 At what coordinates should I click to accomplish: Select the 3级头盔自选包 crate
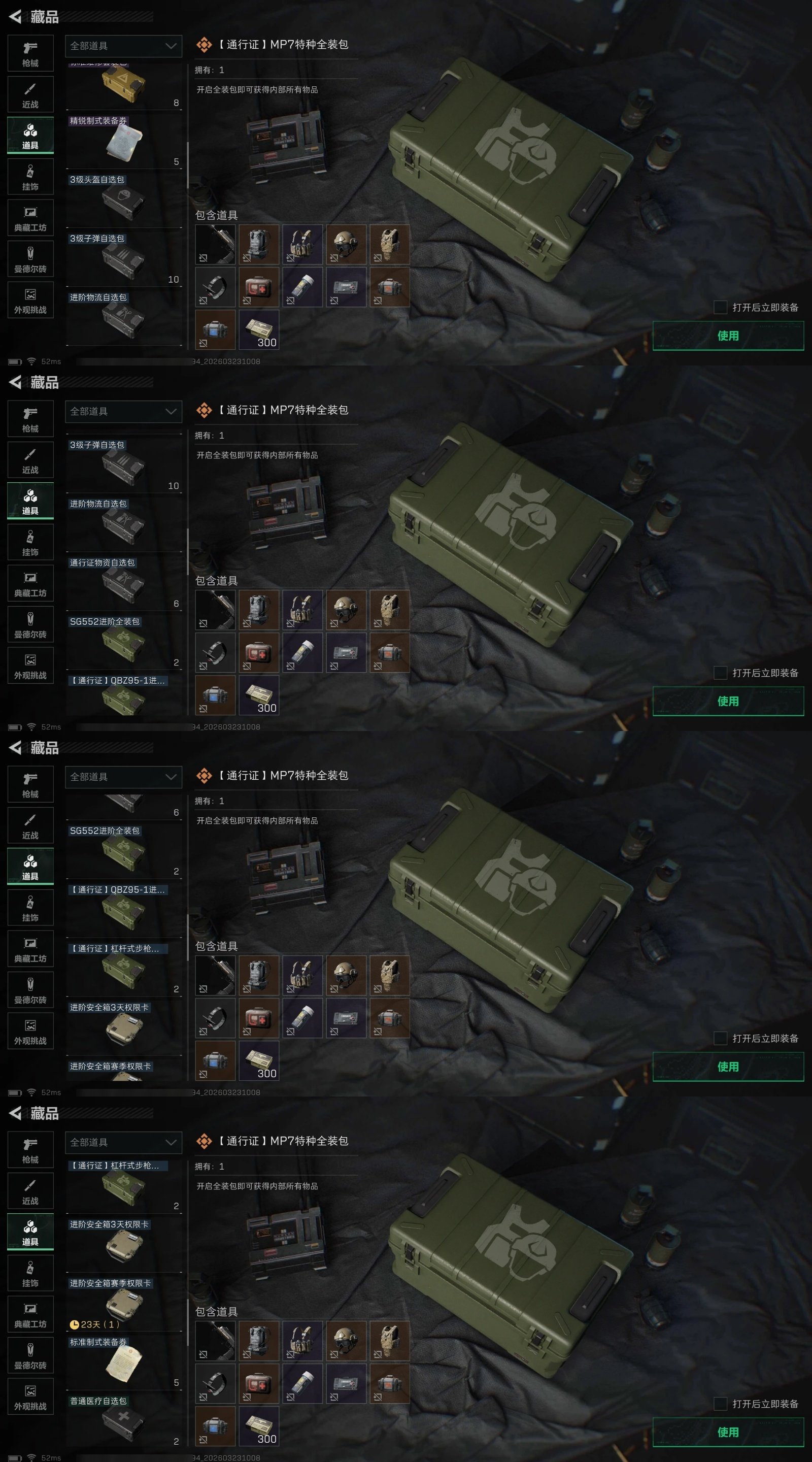pyautogui.click(x=124, y=201)
